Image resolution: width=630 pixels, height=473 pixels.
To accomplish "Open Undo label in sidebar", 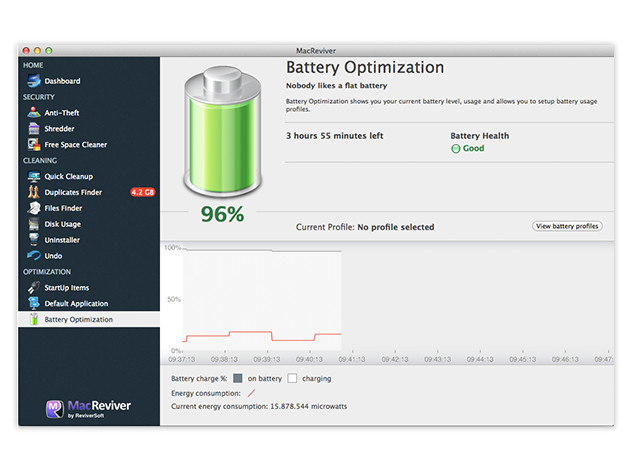I will point(53,256).
